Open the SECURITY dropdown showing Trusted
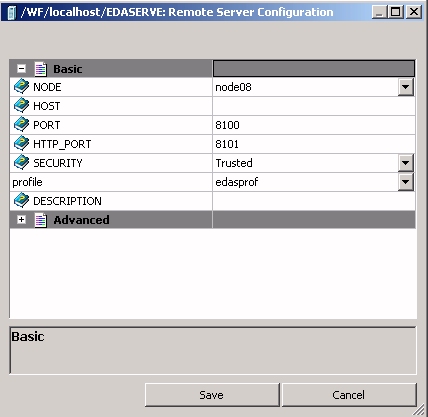The width and height of the screenshot is (428, 417). point(406,163)
